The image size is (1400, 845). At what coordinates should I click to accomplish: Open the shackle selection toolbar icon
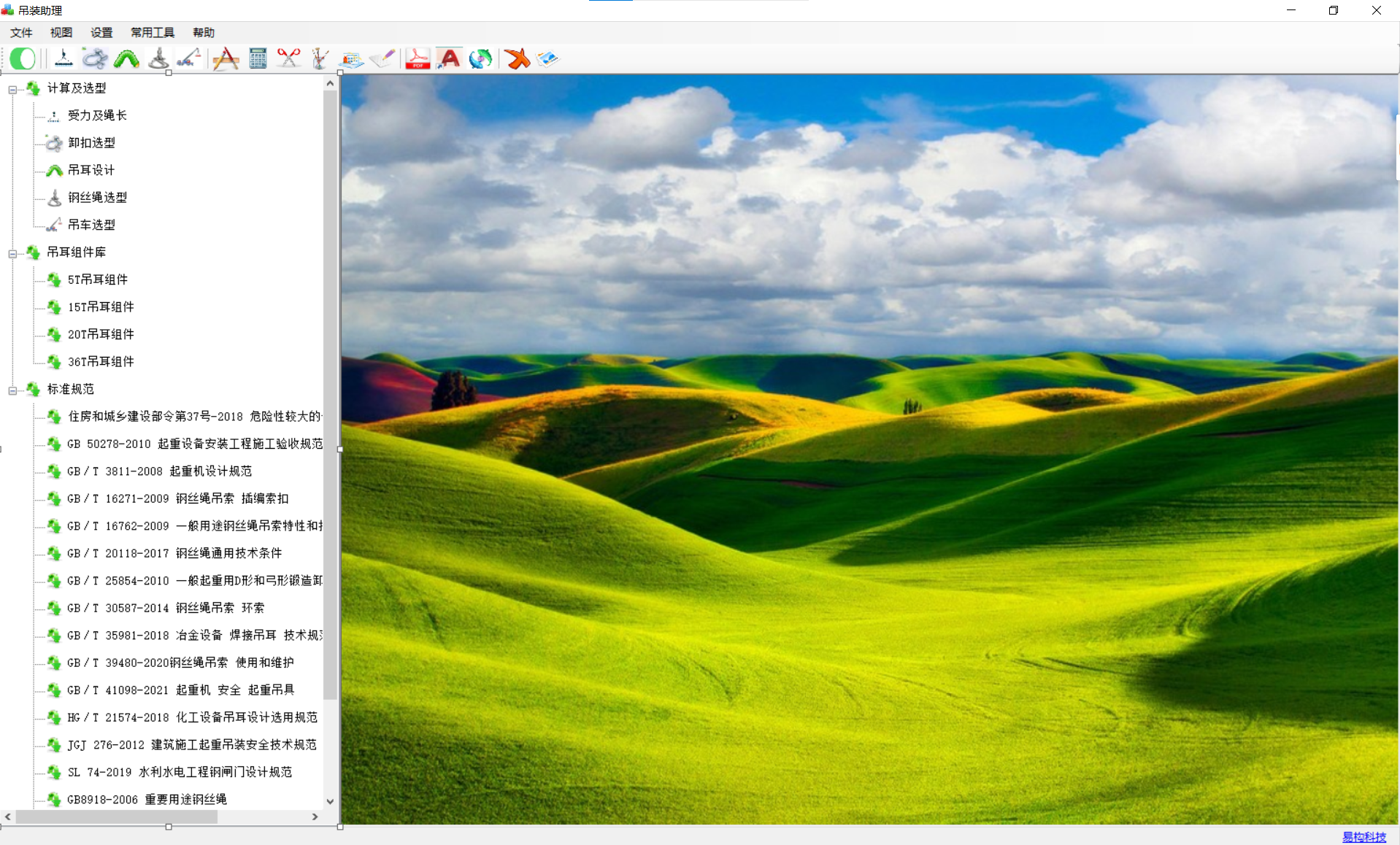[95, 58]
